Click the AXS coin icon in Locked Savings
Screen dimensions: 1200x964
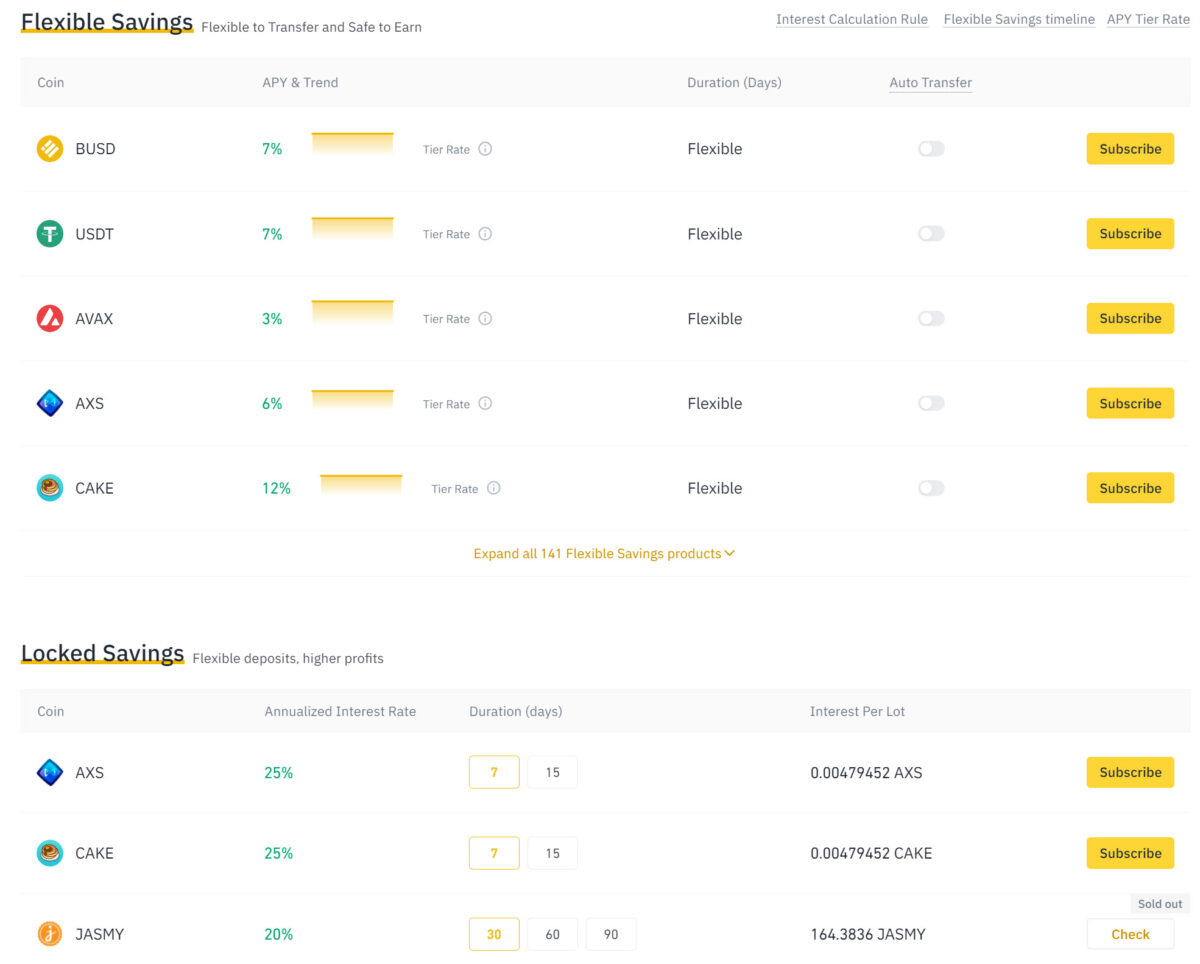point(50,773)
